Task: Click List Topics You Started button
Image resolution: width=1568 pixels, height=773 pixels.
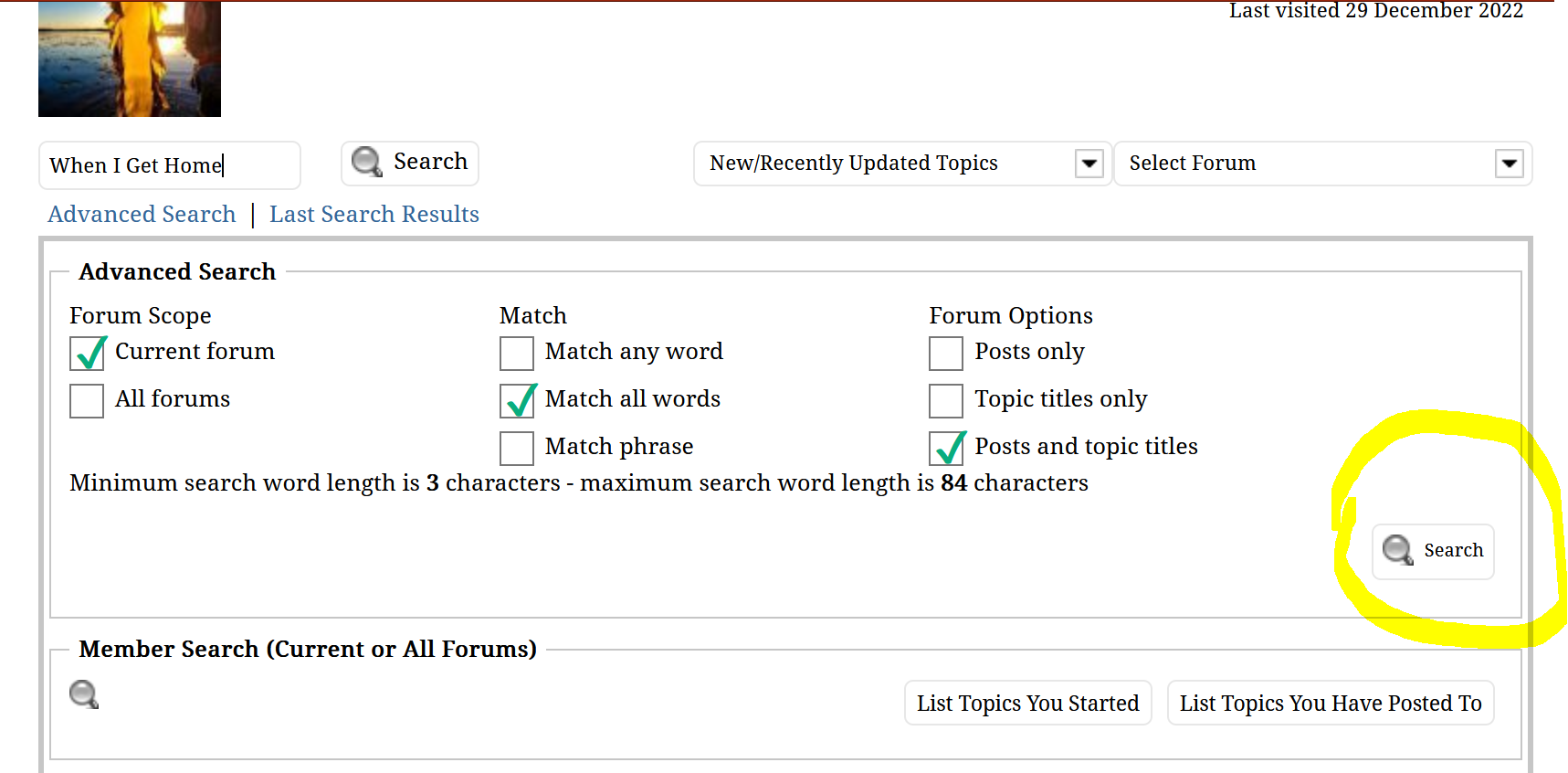Action: tap(1028, 703)
